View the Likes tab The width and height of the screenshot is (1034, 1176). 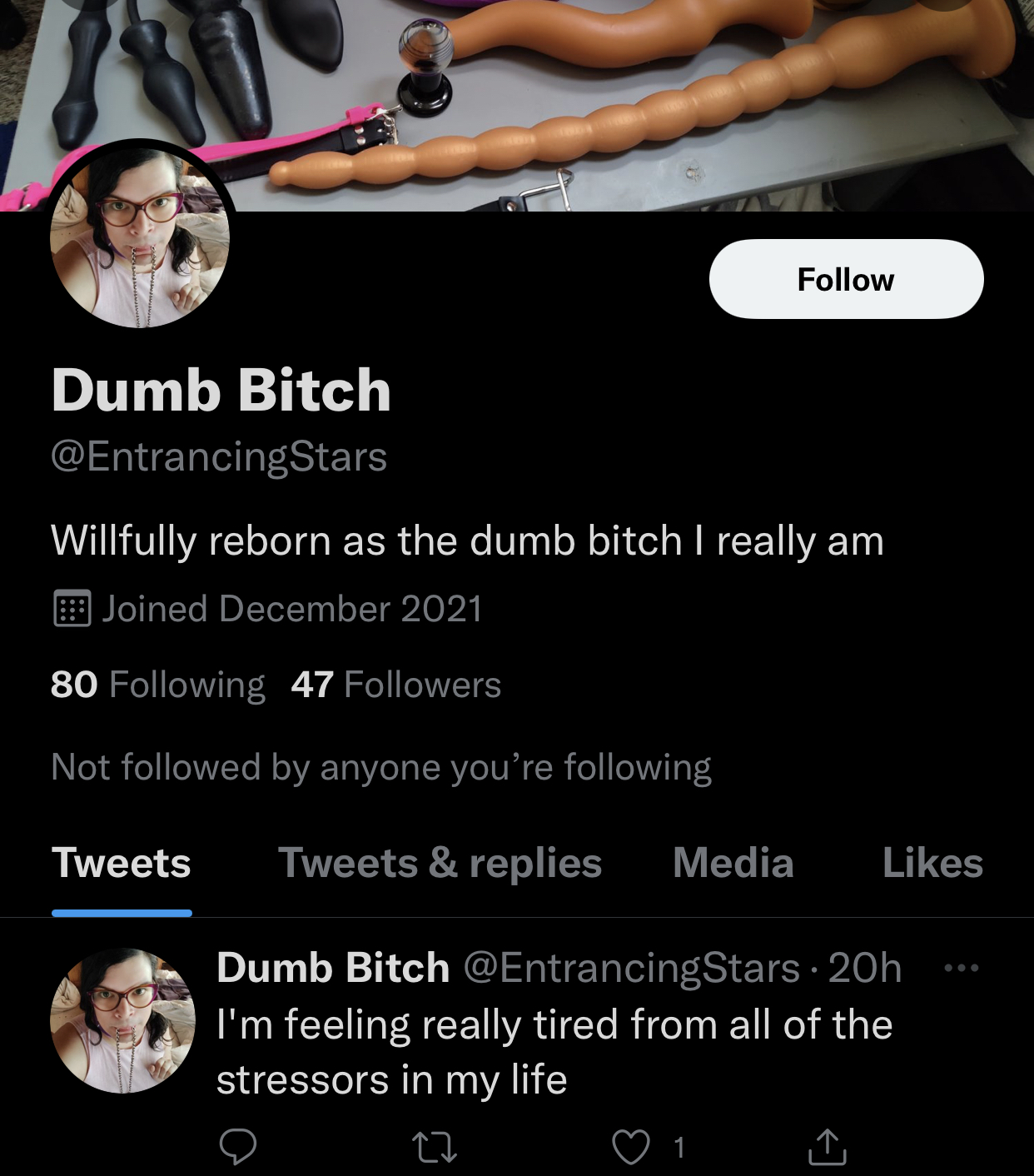click(x=932, y=863)
